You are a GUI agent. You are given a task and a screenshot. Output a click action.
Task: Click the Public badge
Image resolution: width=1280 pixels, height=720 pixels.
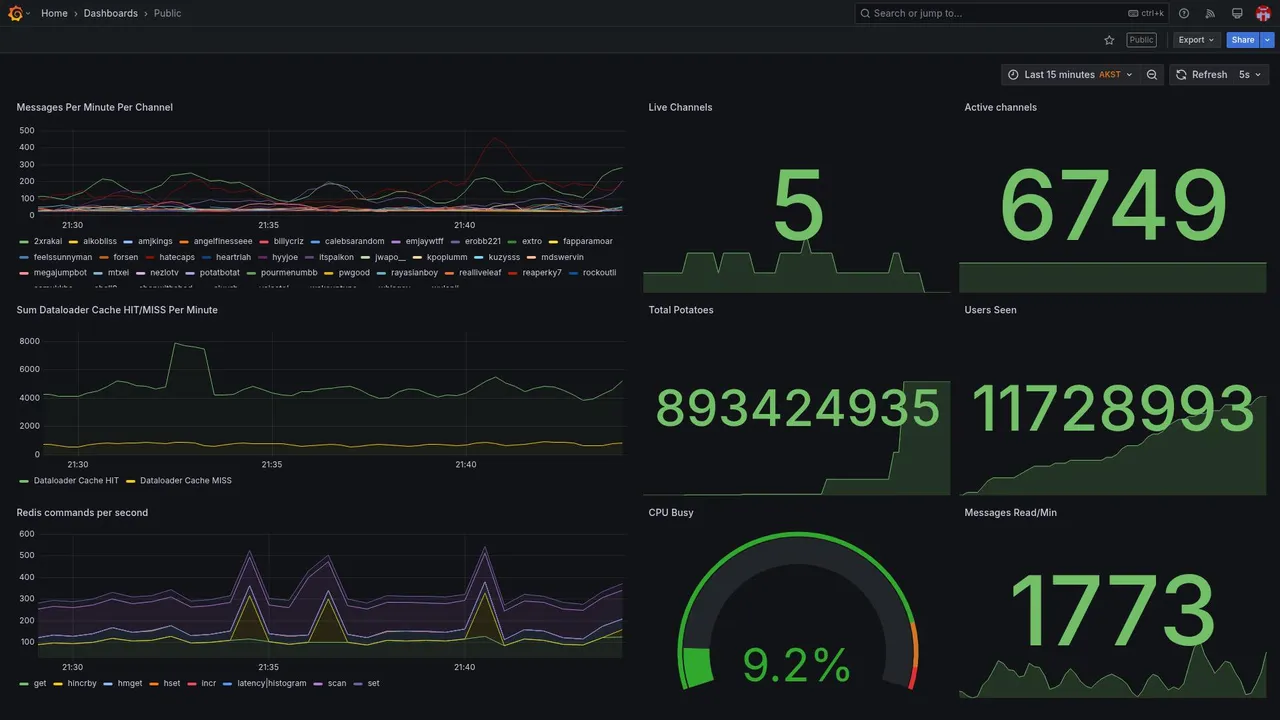pyautogui.click(x=1141, y=40)
